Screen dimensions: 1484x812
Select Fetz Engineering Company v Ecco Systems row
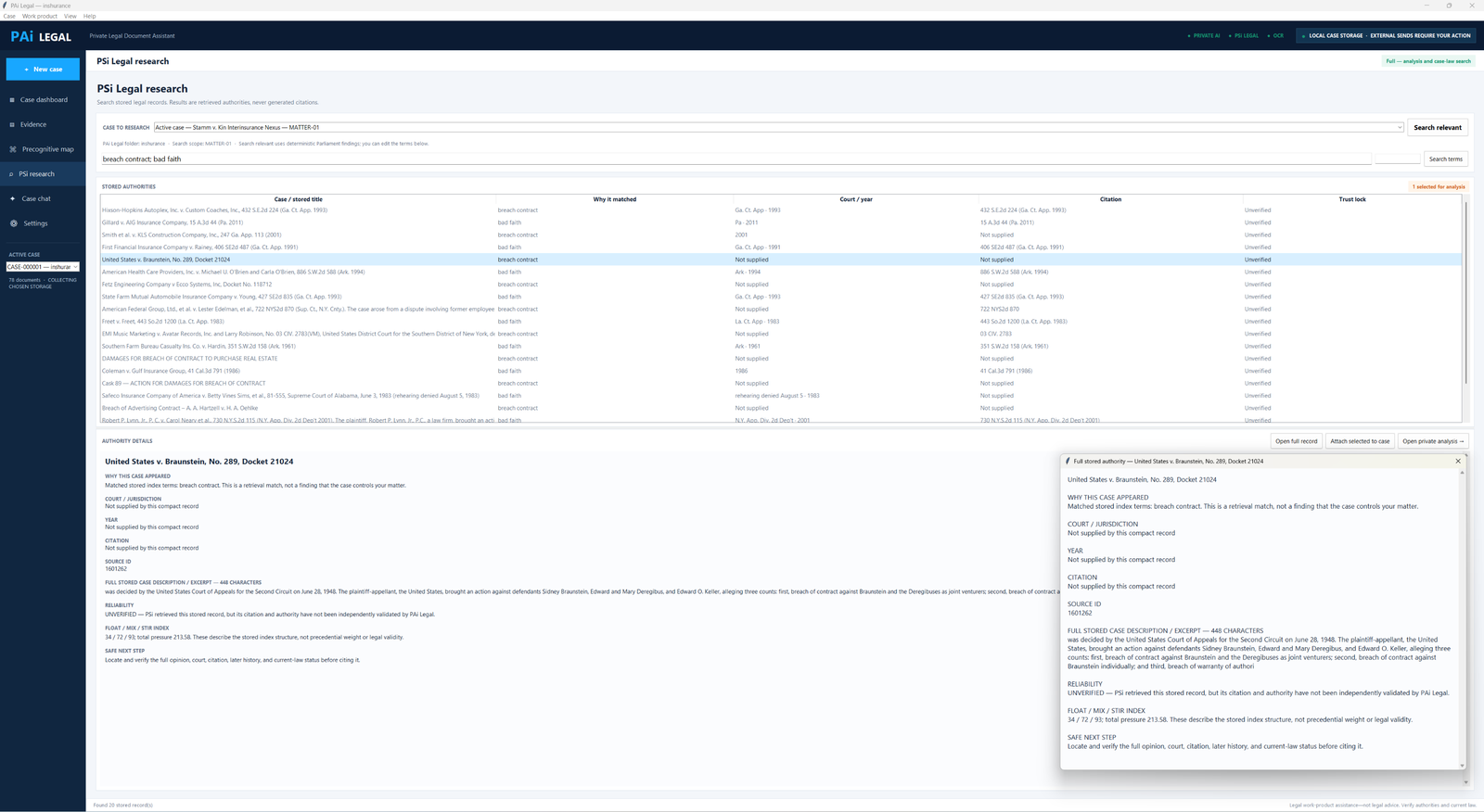tap(781, 285)
